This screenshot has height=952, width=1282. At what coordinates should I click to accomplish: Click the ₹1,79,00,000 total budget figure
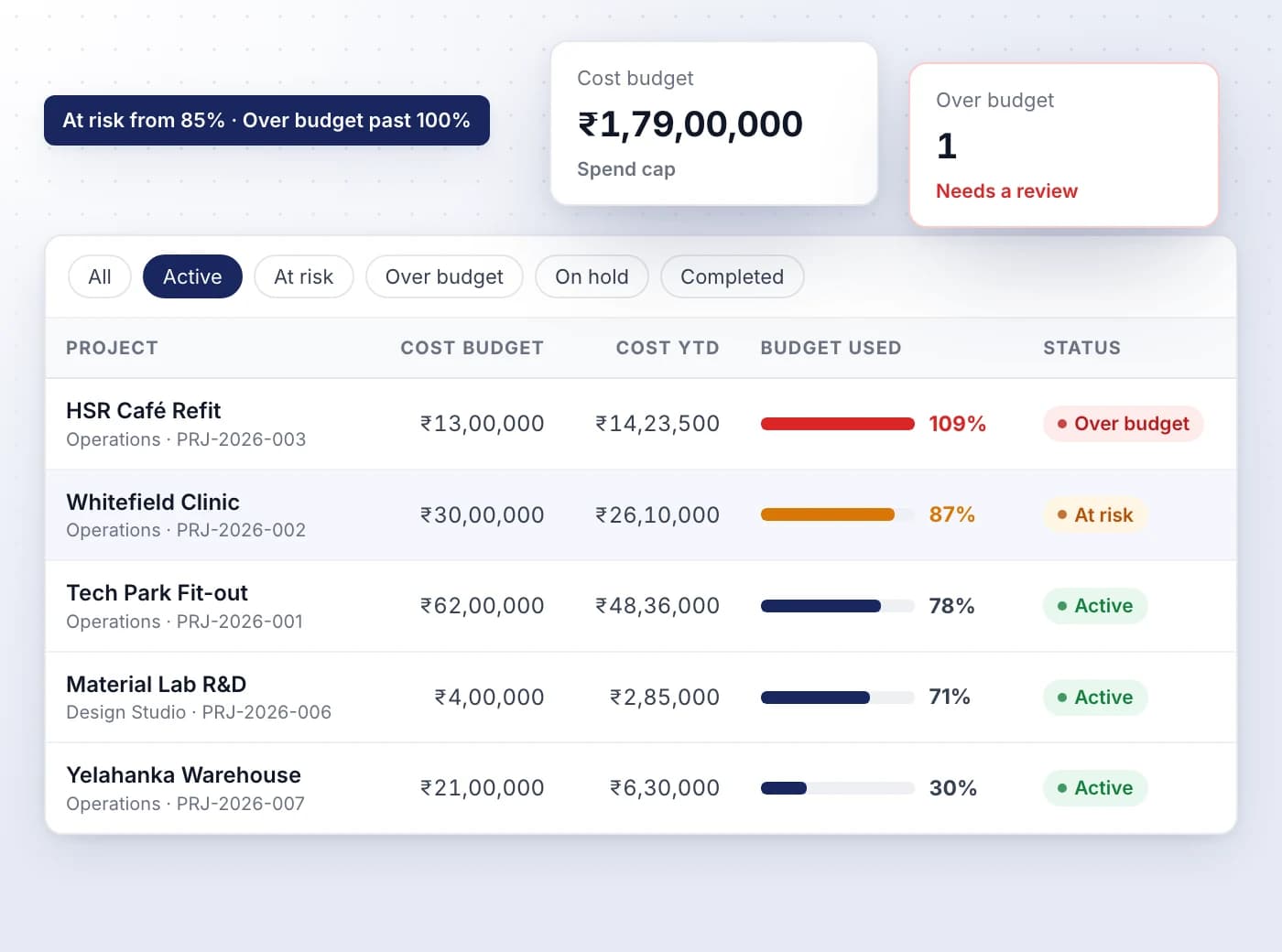click(690, 124)
